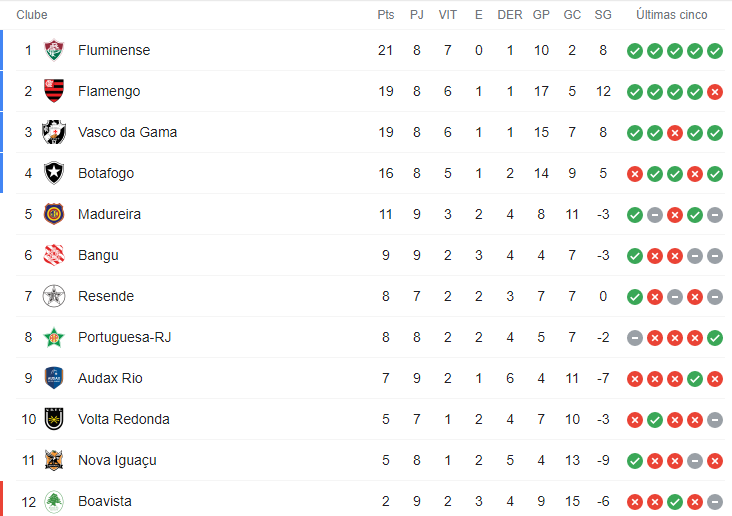Click the Clube column header
Viewport: 732px width, 516px height.
coord(32,15)
